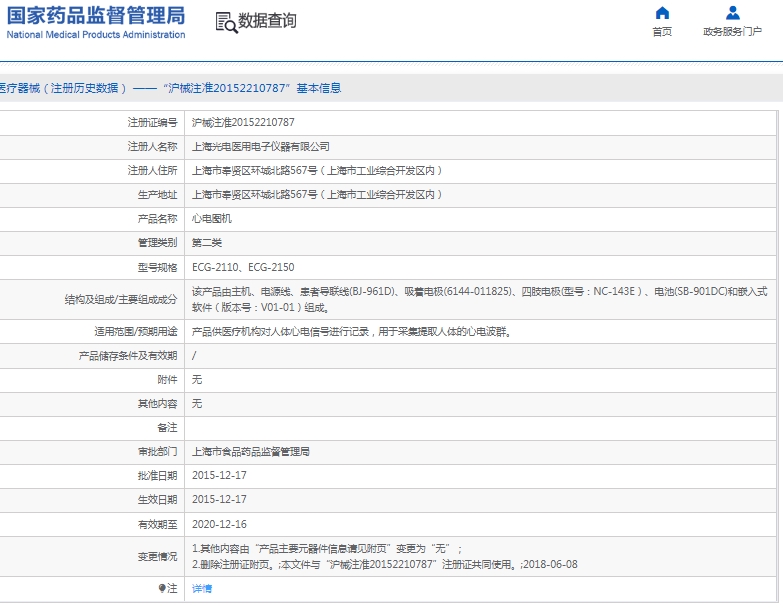The image size is (783, 609).
Task: Click the 政务服务门户 label
Action: click(x=733, y=32)
